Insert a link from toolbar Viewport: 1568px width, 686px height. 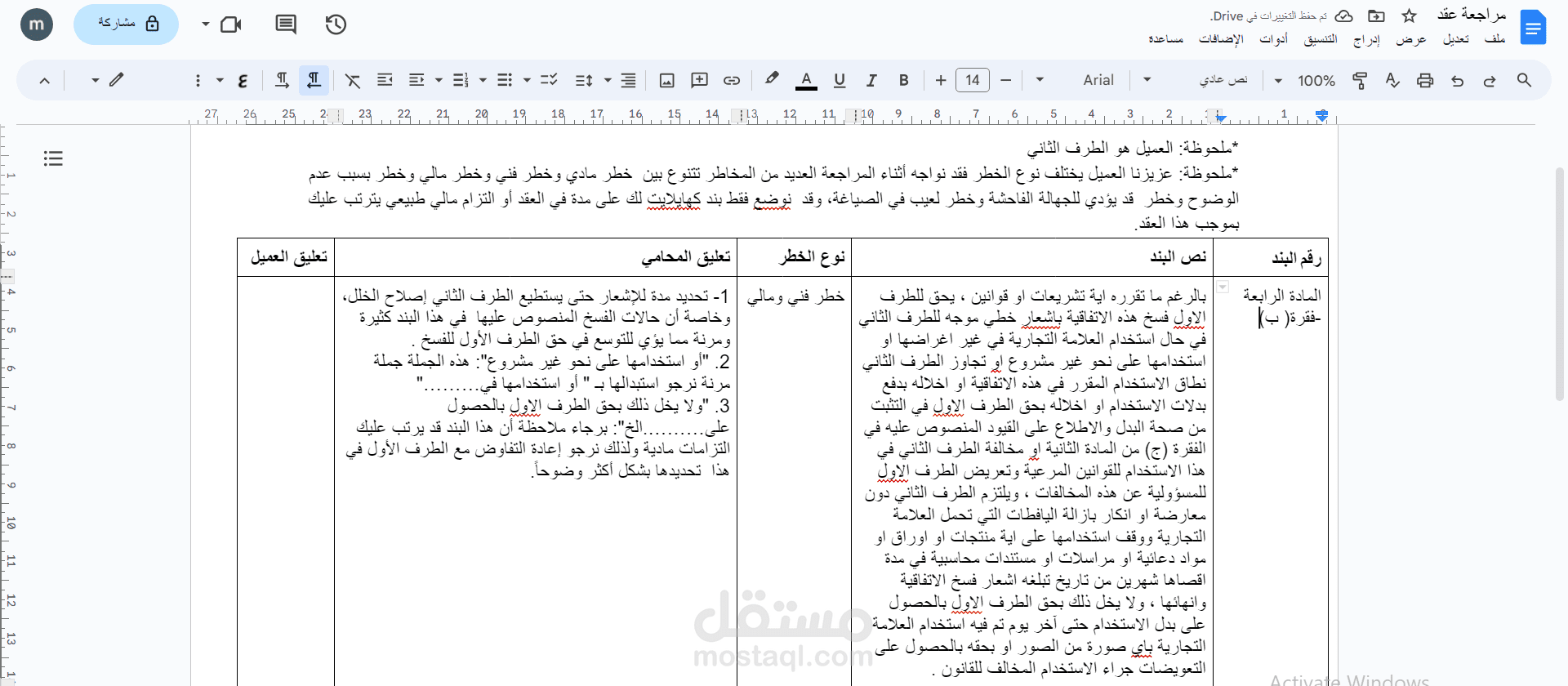[732, 80]
